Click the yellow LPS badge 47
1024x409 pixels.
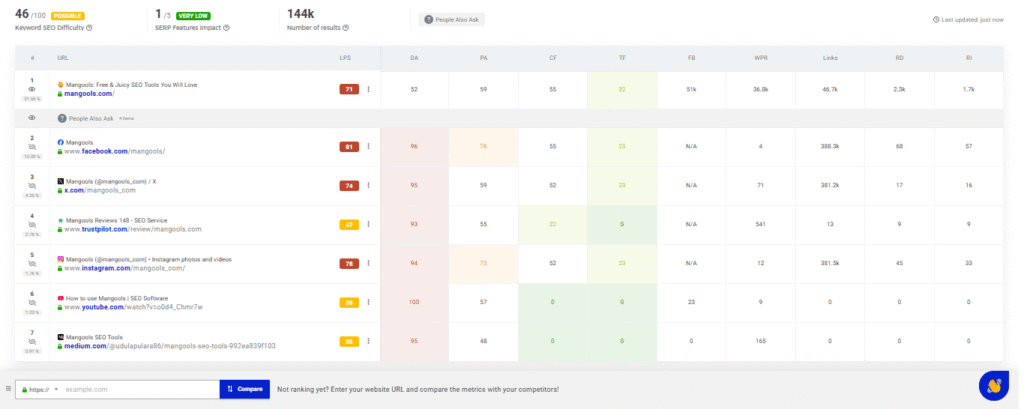pyautogui.click(x=349, y=224)
